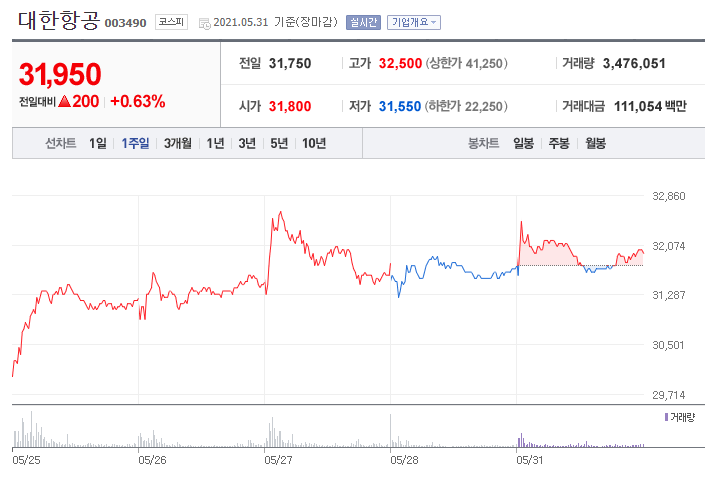This screenshot has height=477, width=705.
Task: Click the 코스피 market badge
Action: (x=171, y=22)
